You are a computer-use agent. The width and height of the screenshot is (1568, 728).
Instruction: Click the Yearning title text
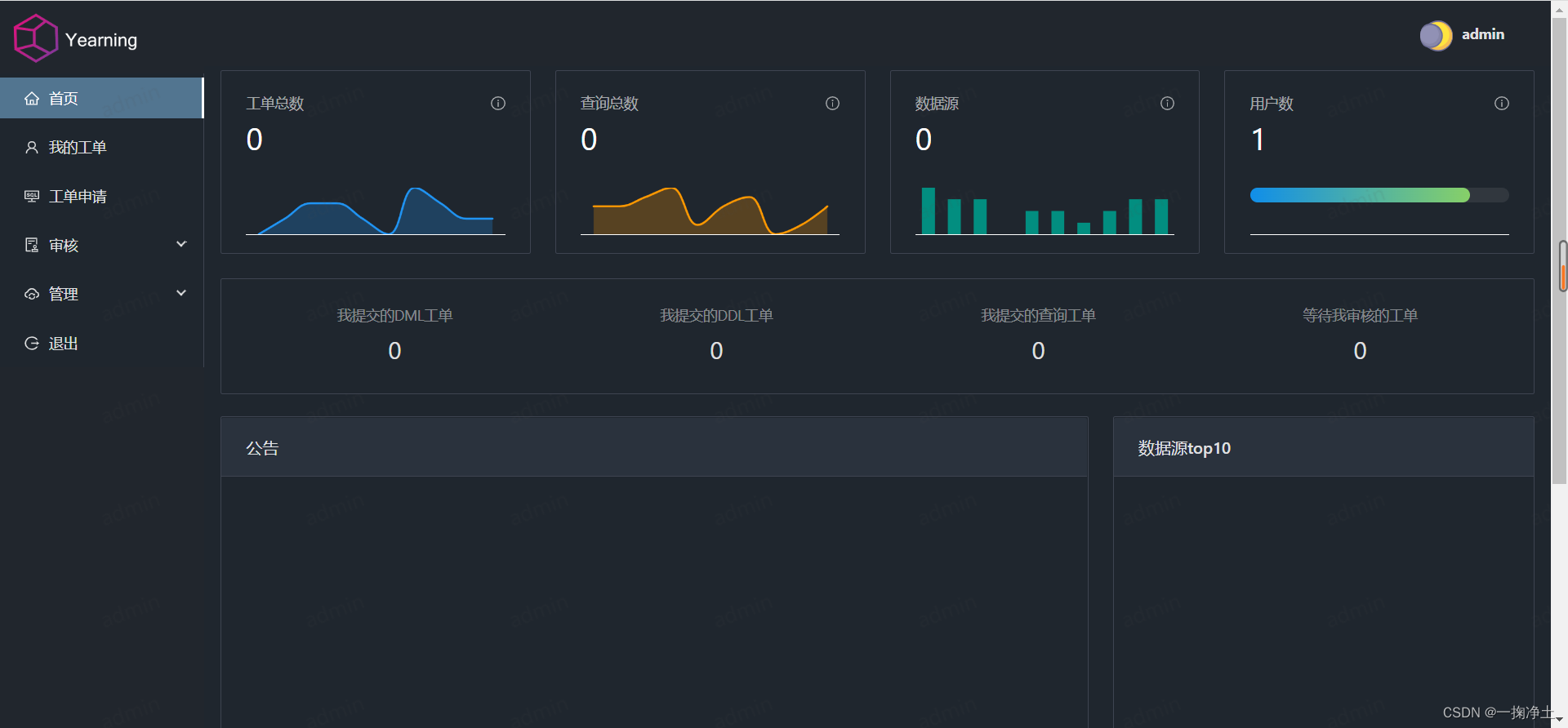pyautogui.click(x=101, y=40)
